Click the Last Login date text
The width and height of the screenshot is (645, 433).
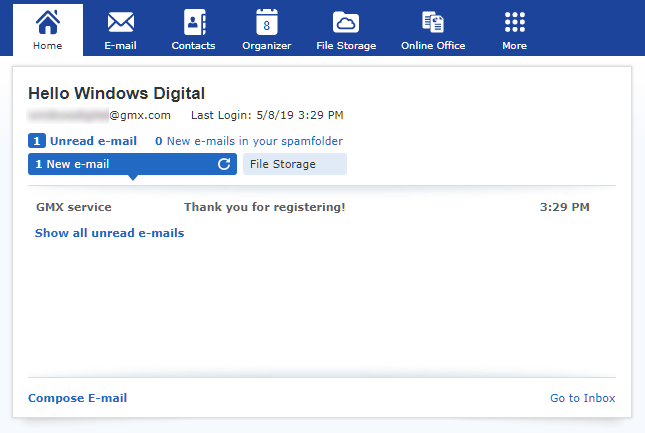pos(267,115)
